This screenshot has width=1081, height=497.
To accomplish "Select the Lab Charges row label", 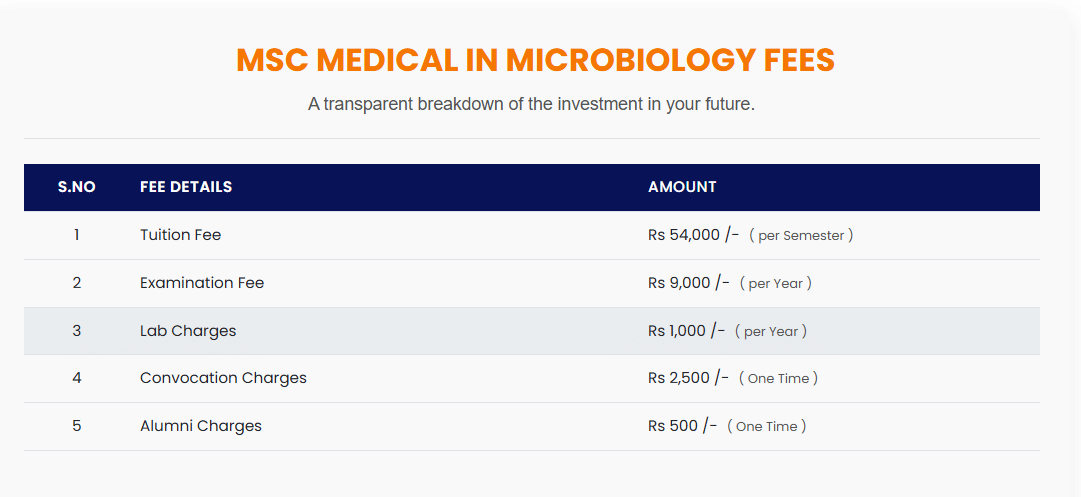I will click(x=188, y=331).
